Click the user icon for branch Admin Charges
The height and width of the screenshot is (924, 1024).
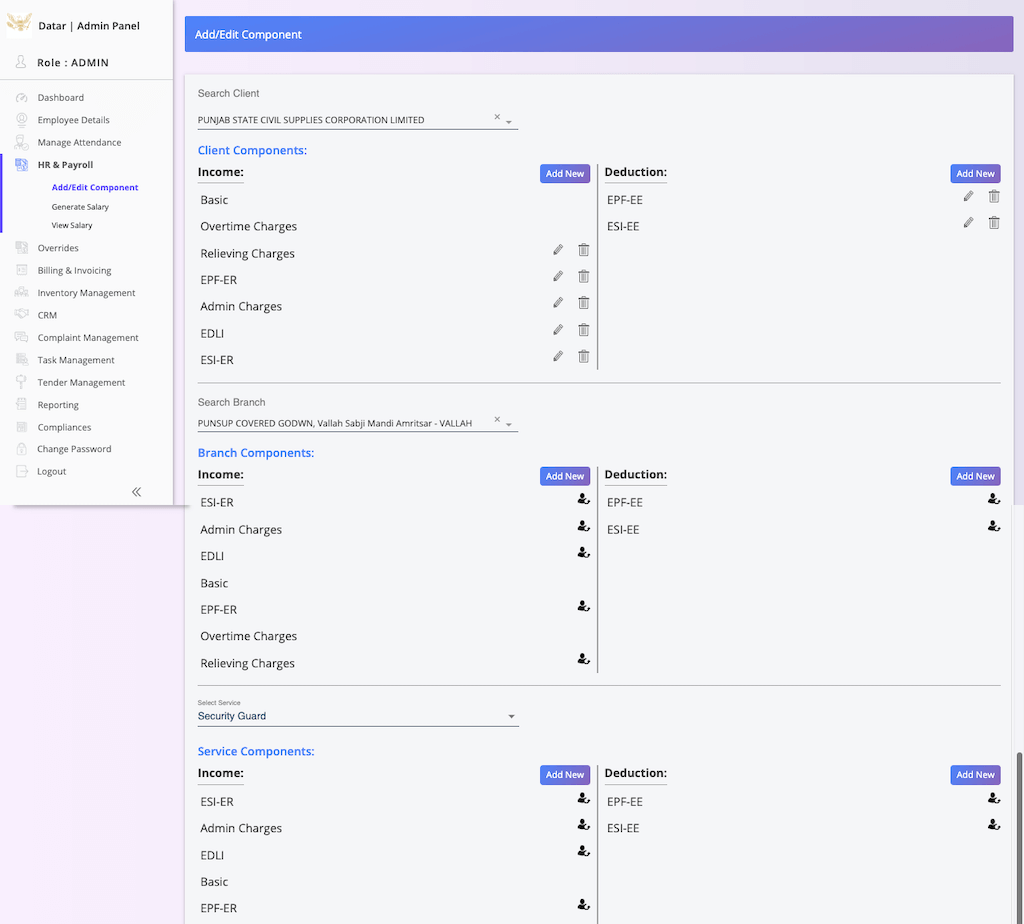[584, 526]
